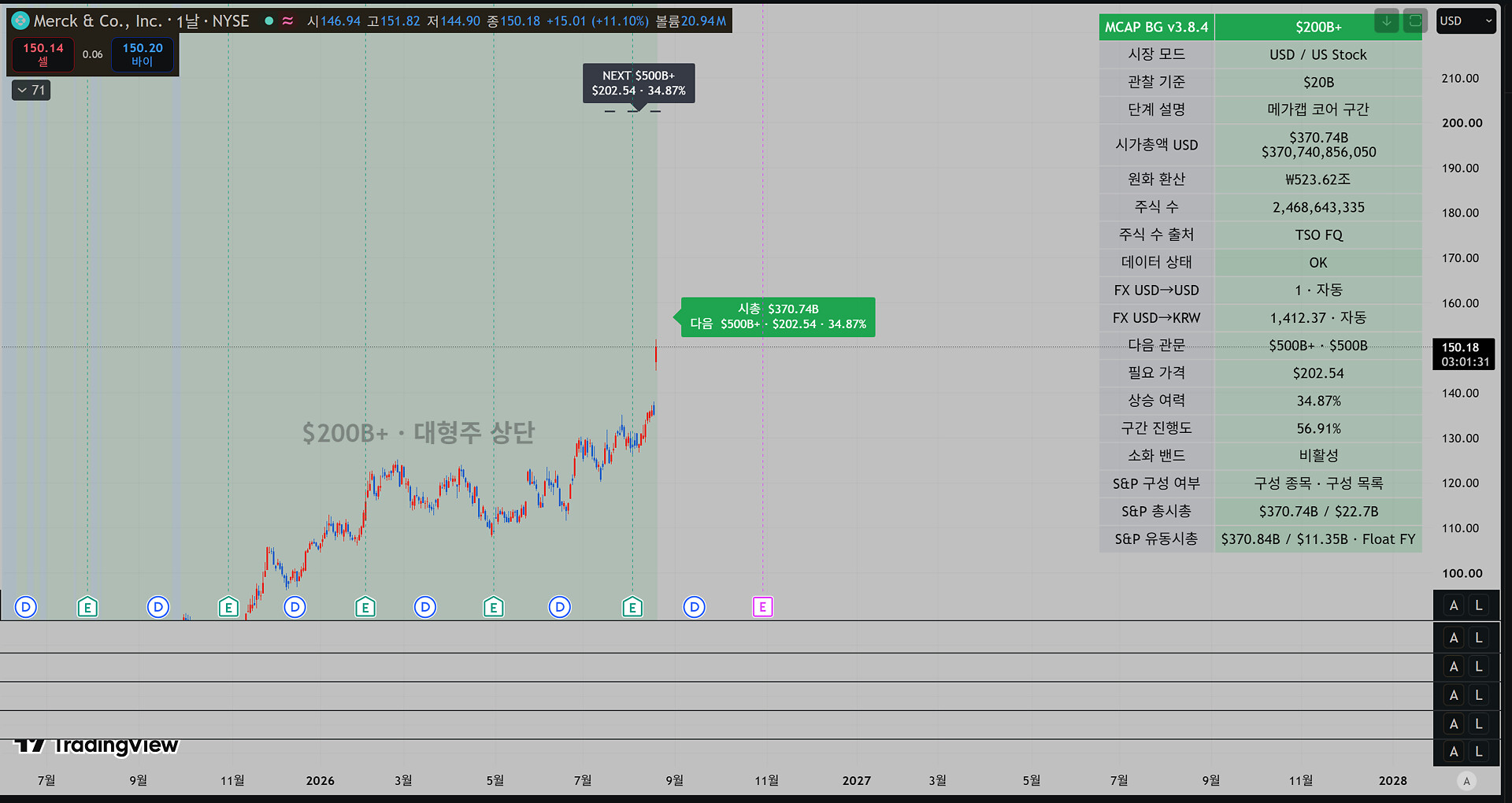Click the TSO FQ table cell
The height and width of the screenshot is (803, 1512).
tap(1318, 235)
